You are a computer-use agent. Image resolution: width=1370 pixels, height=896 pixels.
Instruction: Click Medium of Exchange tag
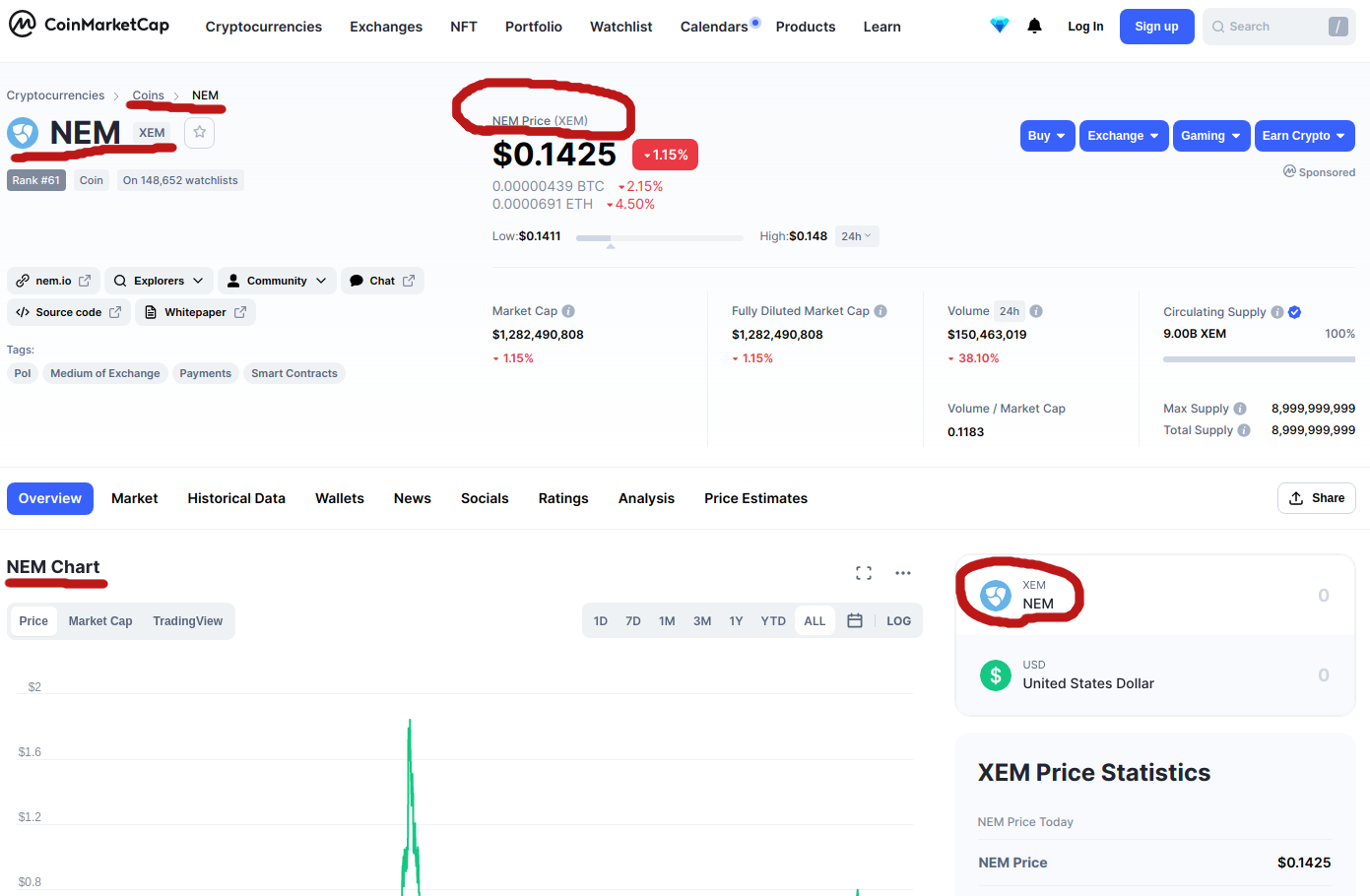tap(105, 373)
